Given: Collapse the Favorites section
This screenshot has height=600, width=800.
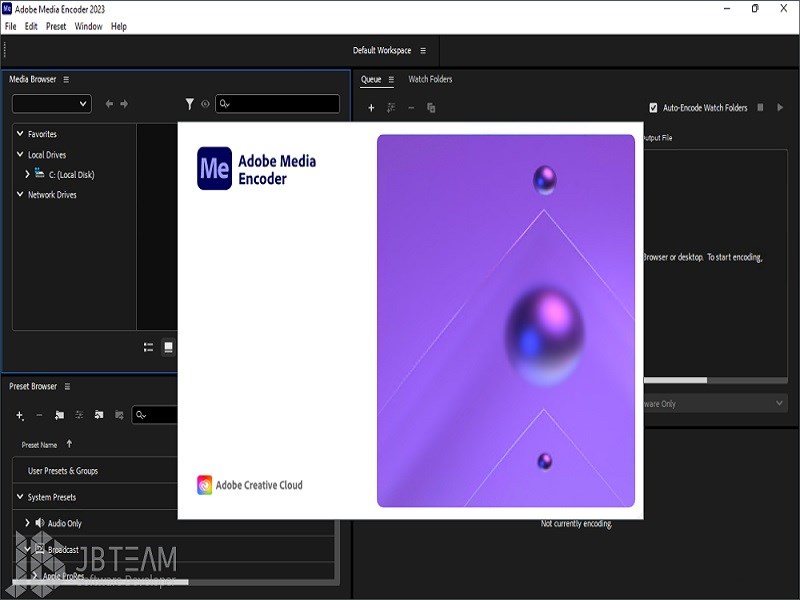Looking at the screenshot, I should (x=20, y=134).
